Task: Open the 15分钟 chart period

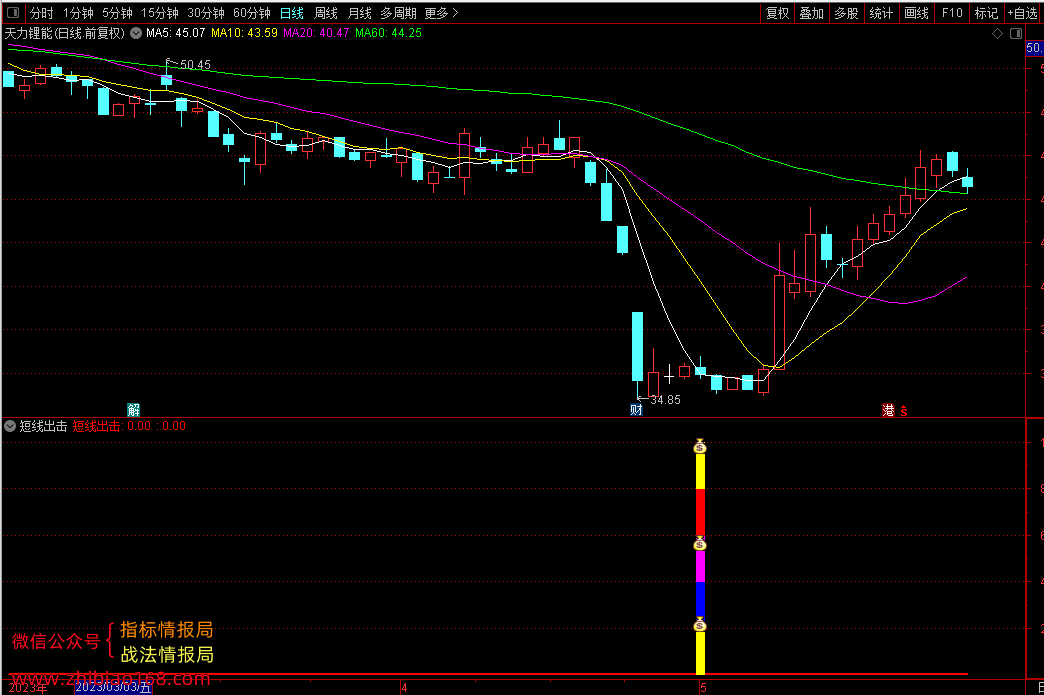Action: [x=160, y=13]
